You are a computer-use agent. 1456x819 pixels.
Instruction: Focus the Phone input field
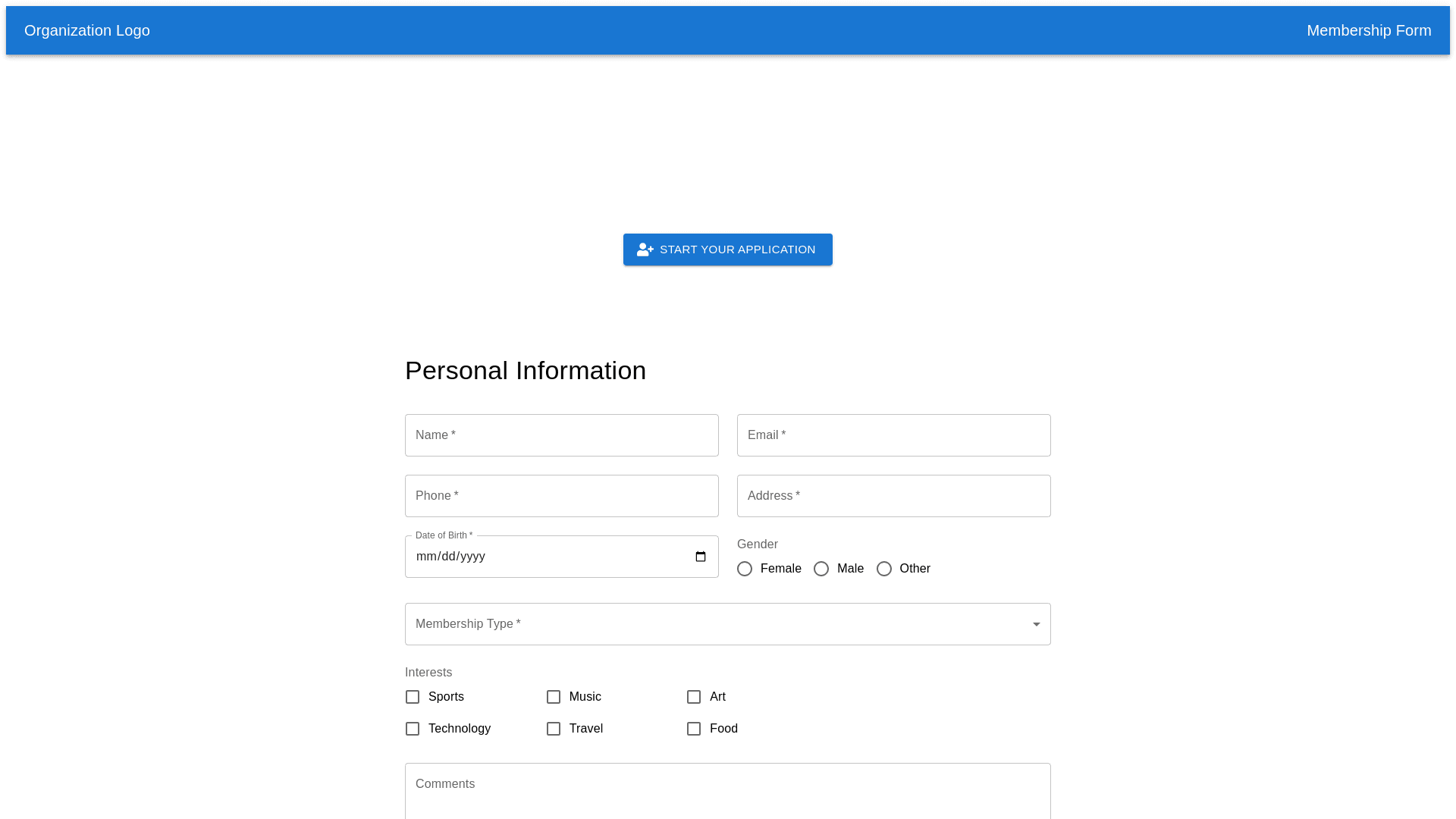coord(561,496)
